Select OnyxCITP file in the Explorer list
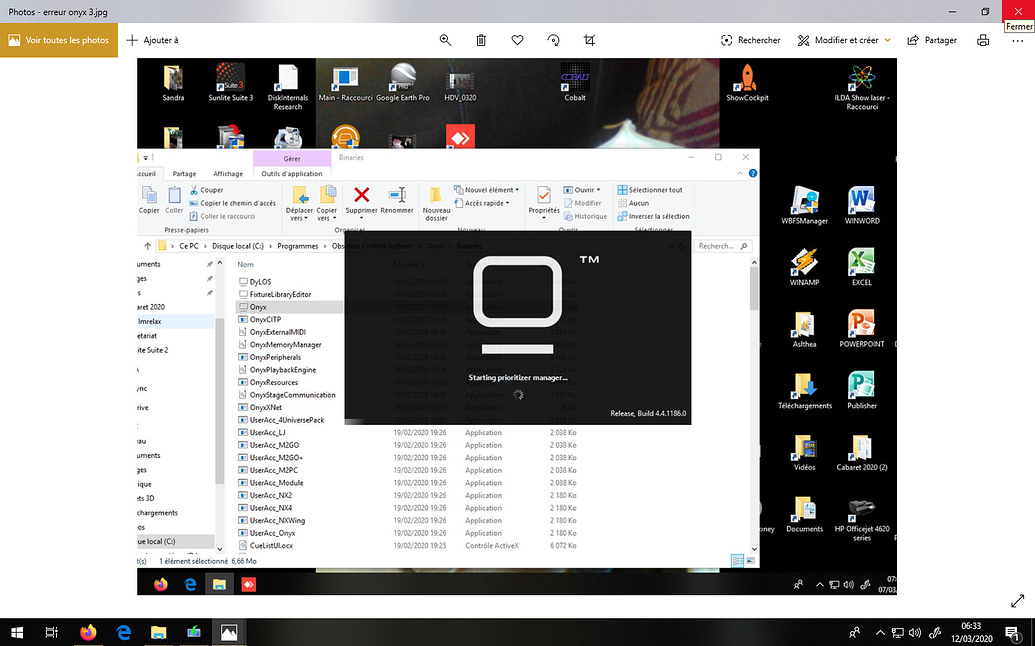 pyautogui.click(x=265, y=319)
